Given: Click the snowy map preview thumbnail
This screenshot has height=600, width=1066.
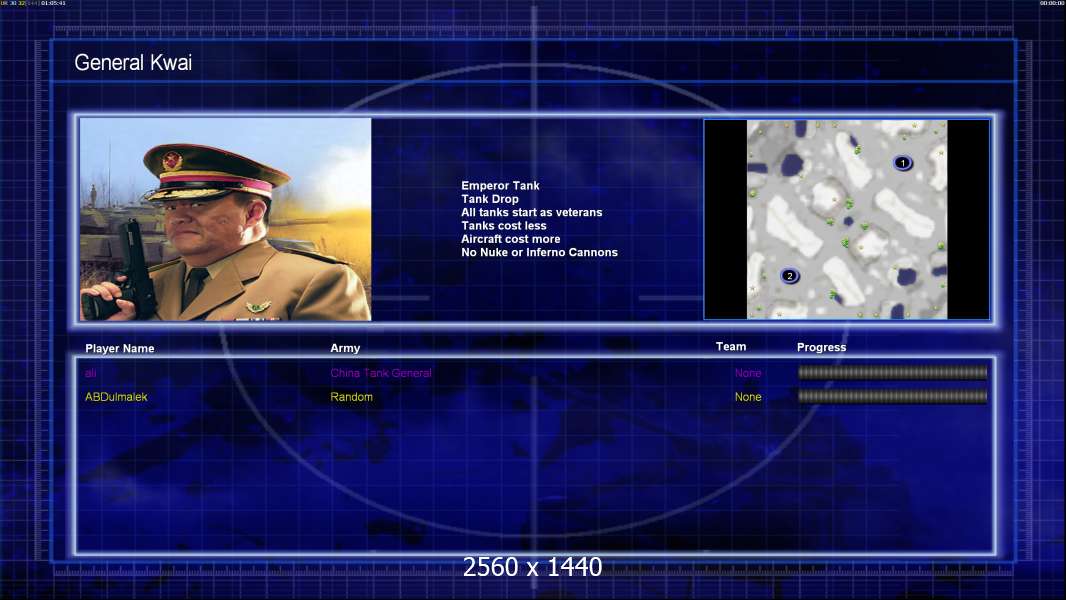Looking at the screenshot, I should (846, 219).
